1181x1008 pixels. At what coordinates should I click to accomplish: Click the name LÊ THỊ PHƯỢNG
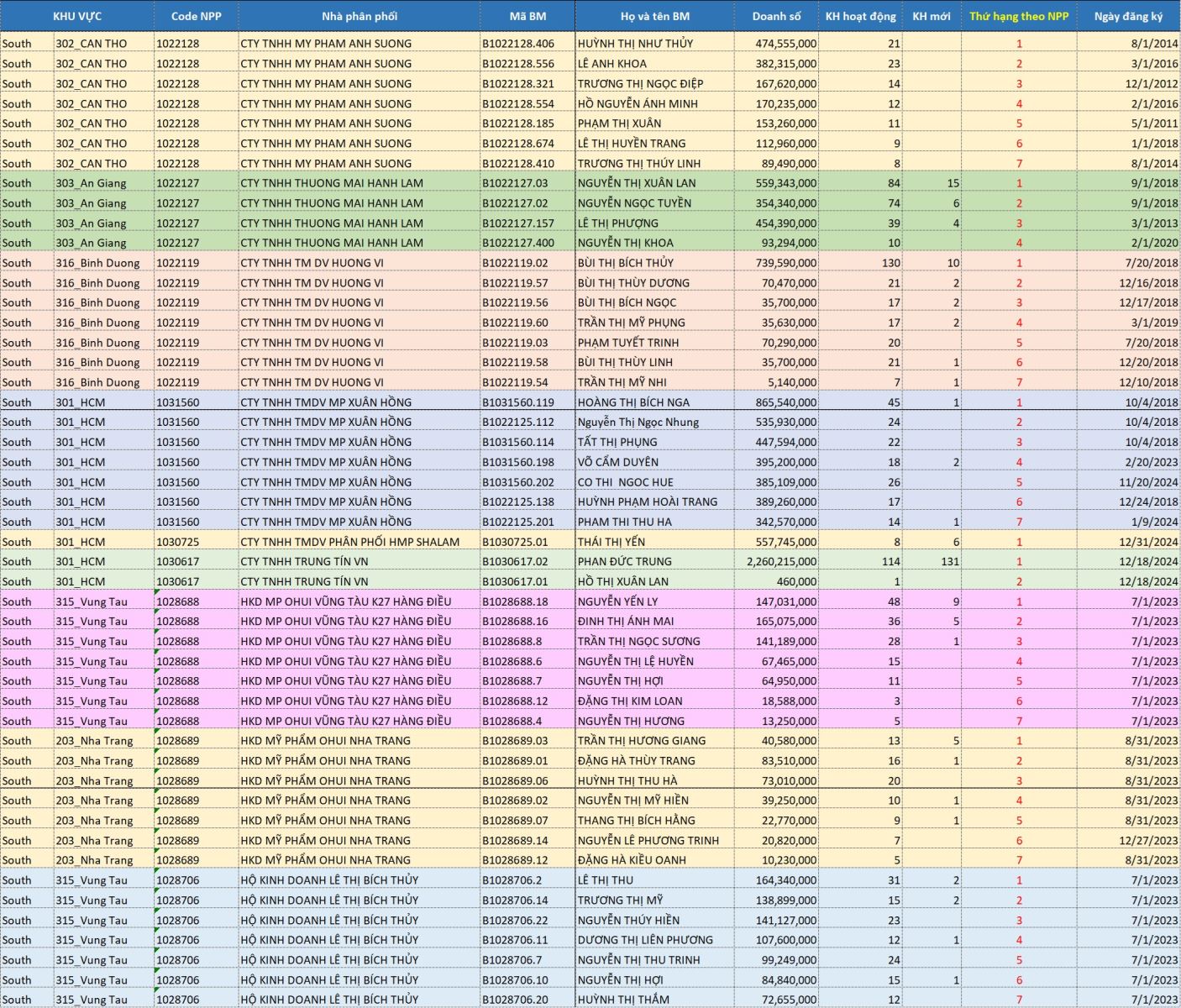(x=618, y=223)
